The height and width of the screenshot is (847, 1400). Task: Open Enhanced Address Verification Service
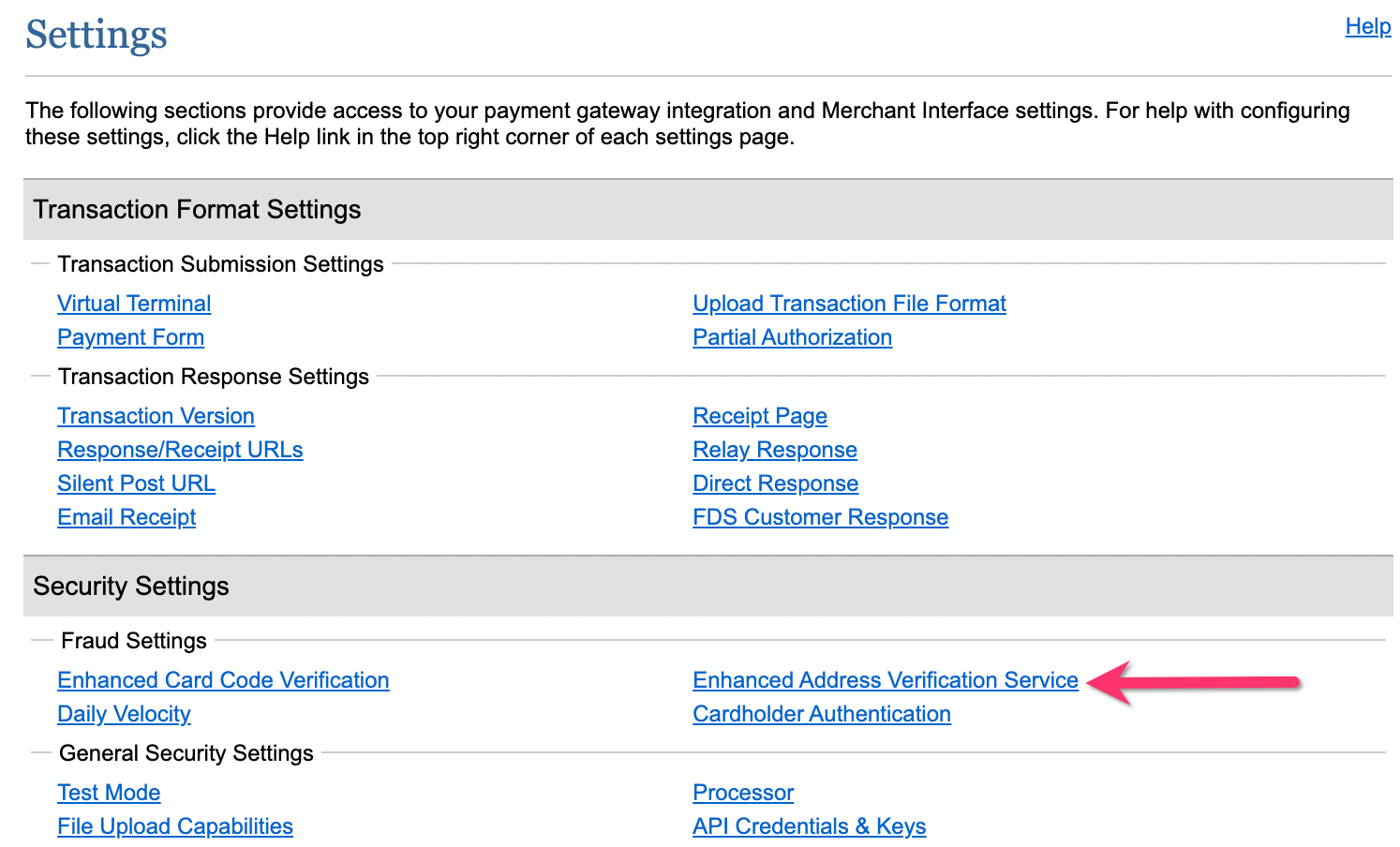tap(886, 680)
